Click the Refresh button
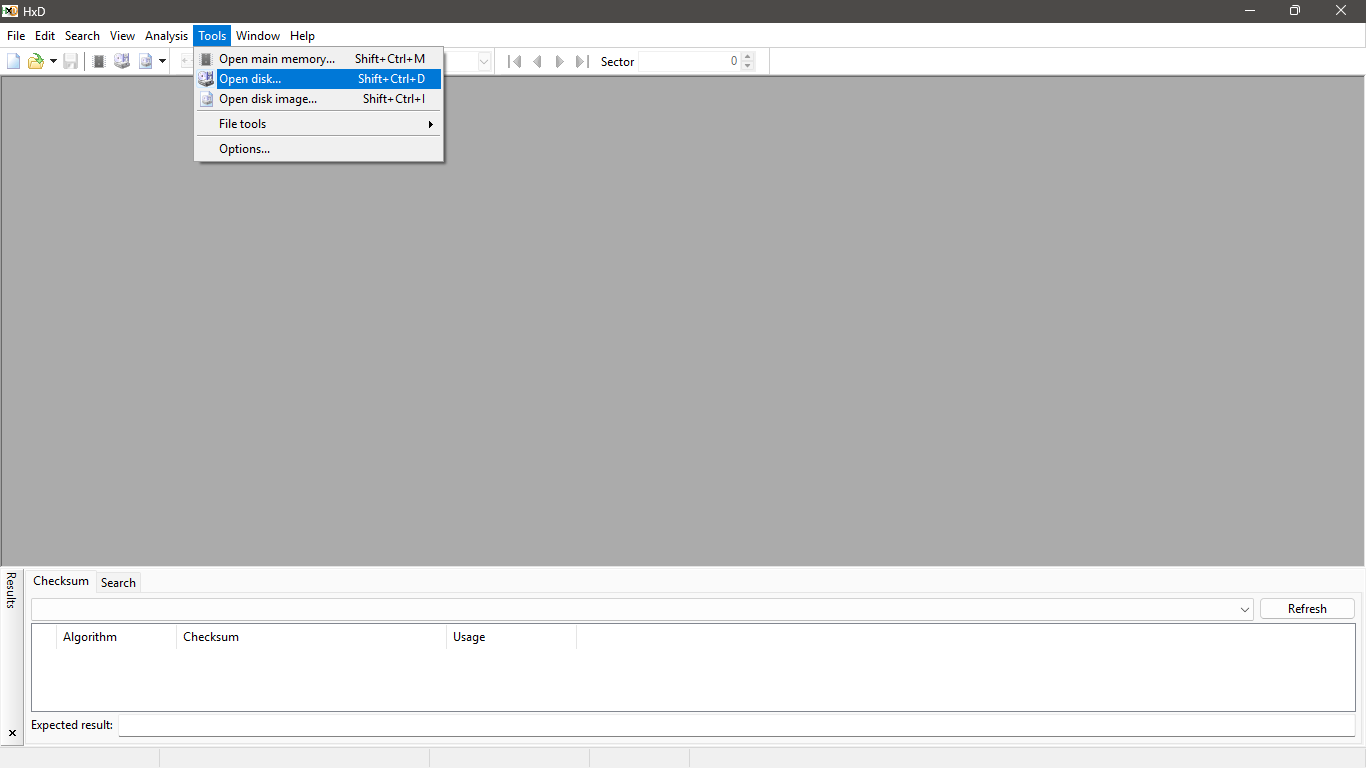Image resolution: width=1366 pixels, height=768 pixels. pos(1307,609)
